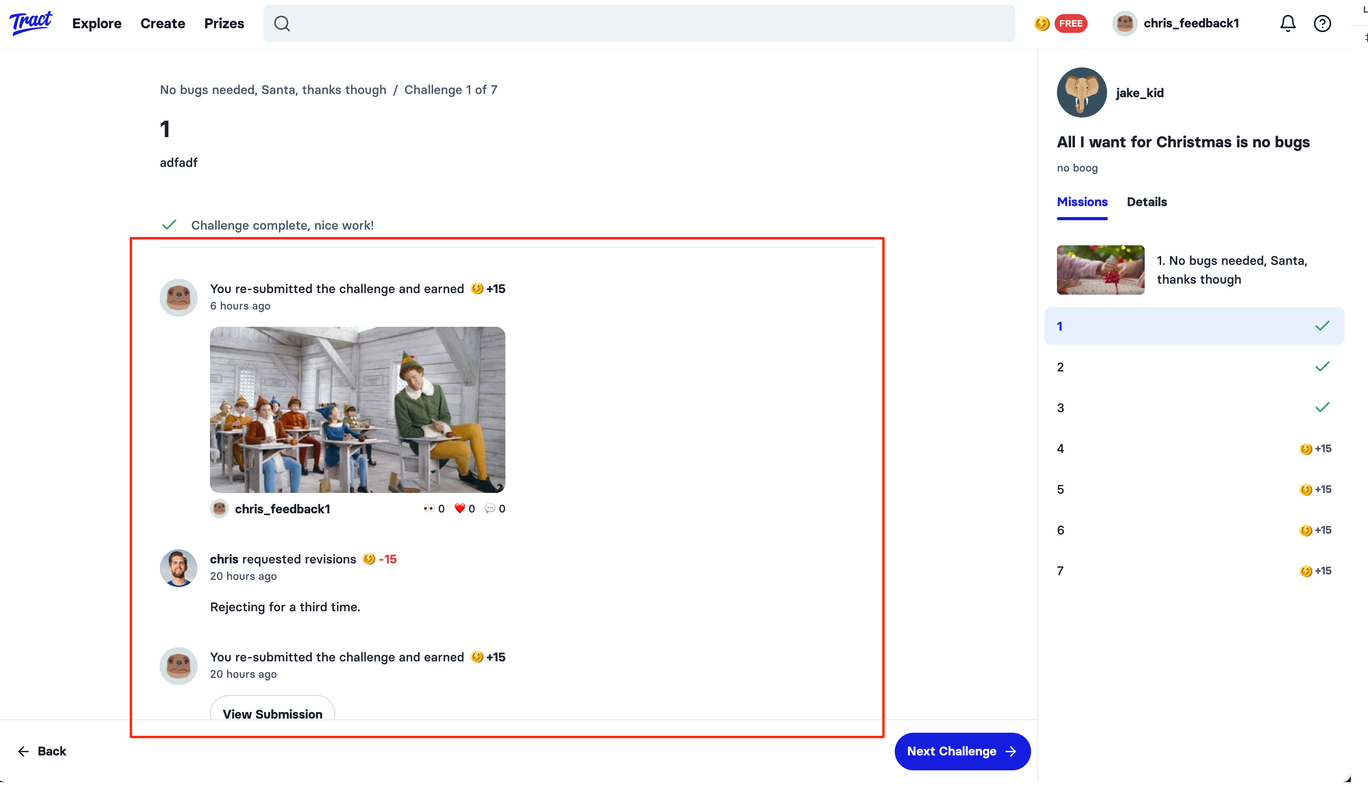Select challenge 6 in the missions list
The image size is (1368, 786).
(x=1194, y=531)
